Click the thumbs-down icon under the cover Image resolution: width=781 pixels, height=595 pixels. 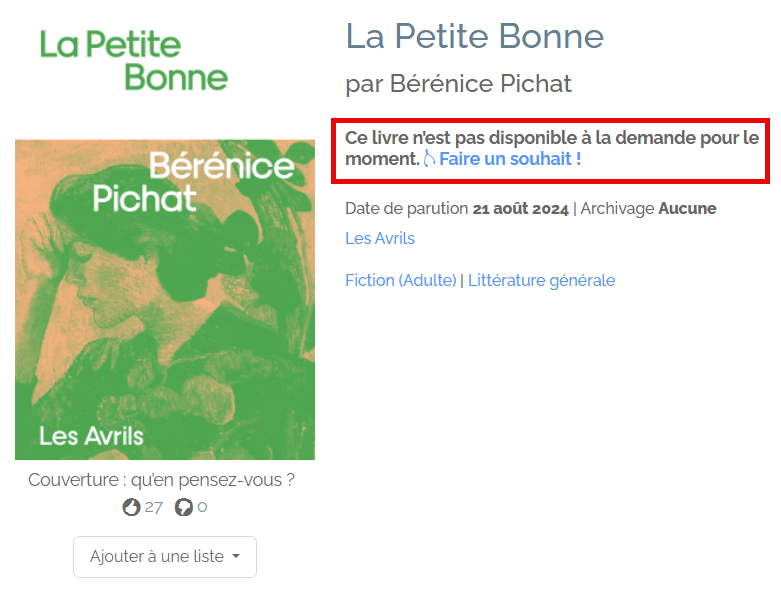tap(183, 507)
